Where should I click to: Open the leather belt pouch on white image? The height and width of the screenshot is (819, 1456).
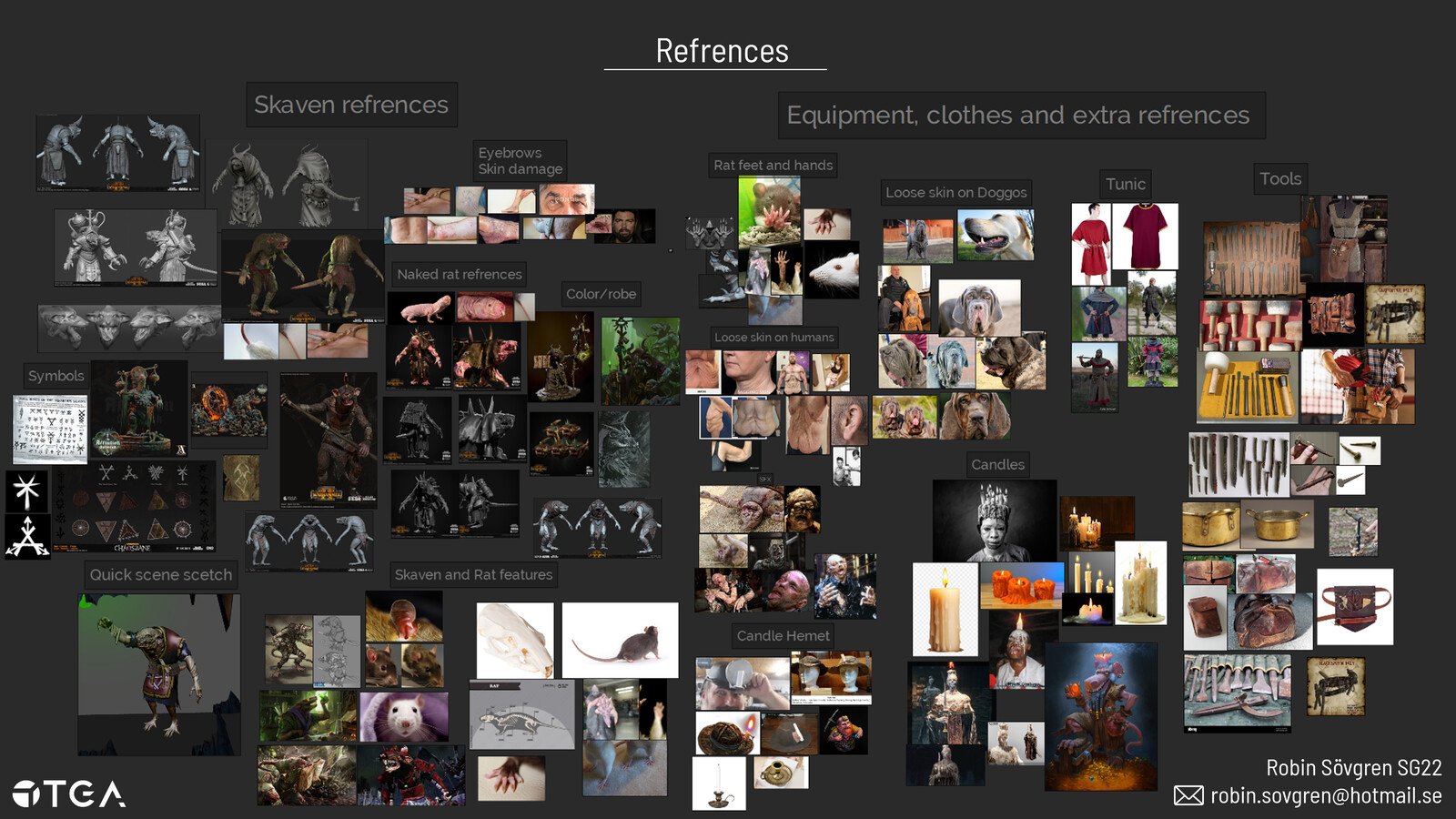[x=1355, y=607]
